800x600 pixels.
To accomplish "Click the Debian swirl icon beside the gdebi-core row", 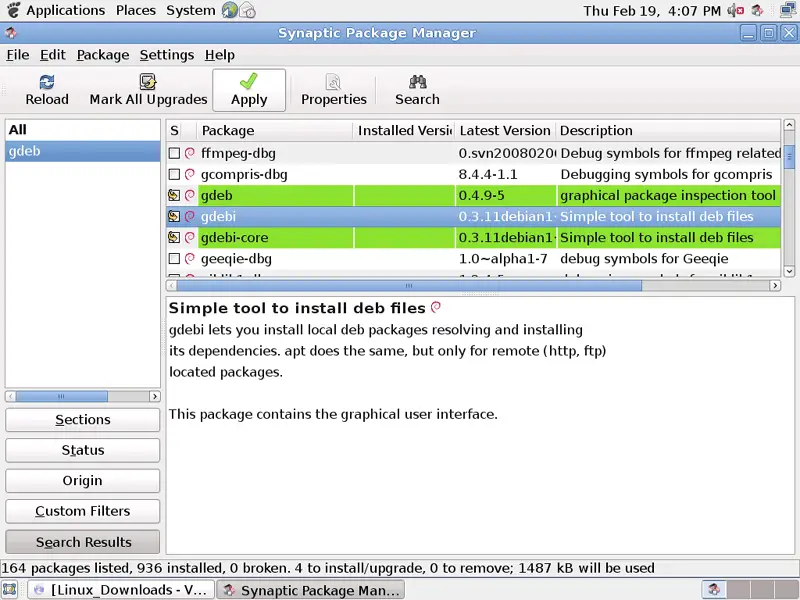I will click(x=190, y=237).
